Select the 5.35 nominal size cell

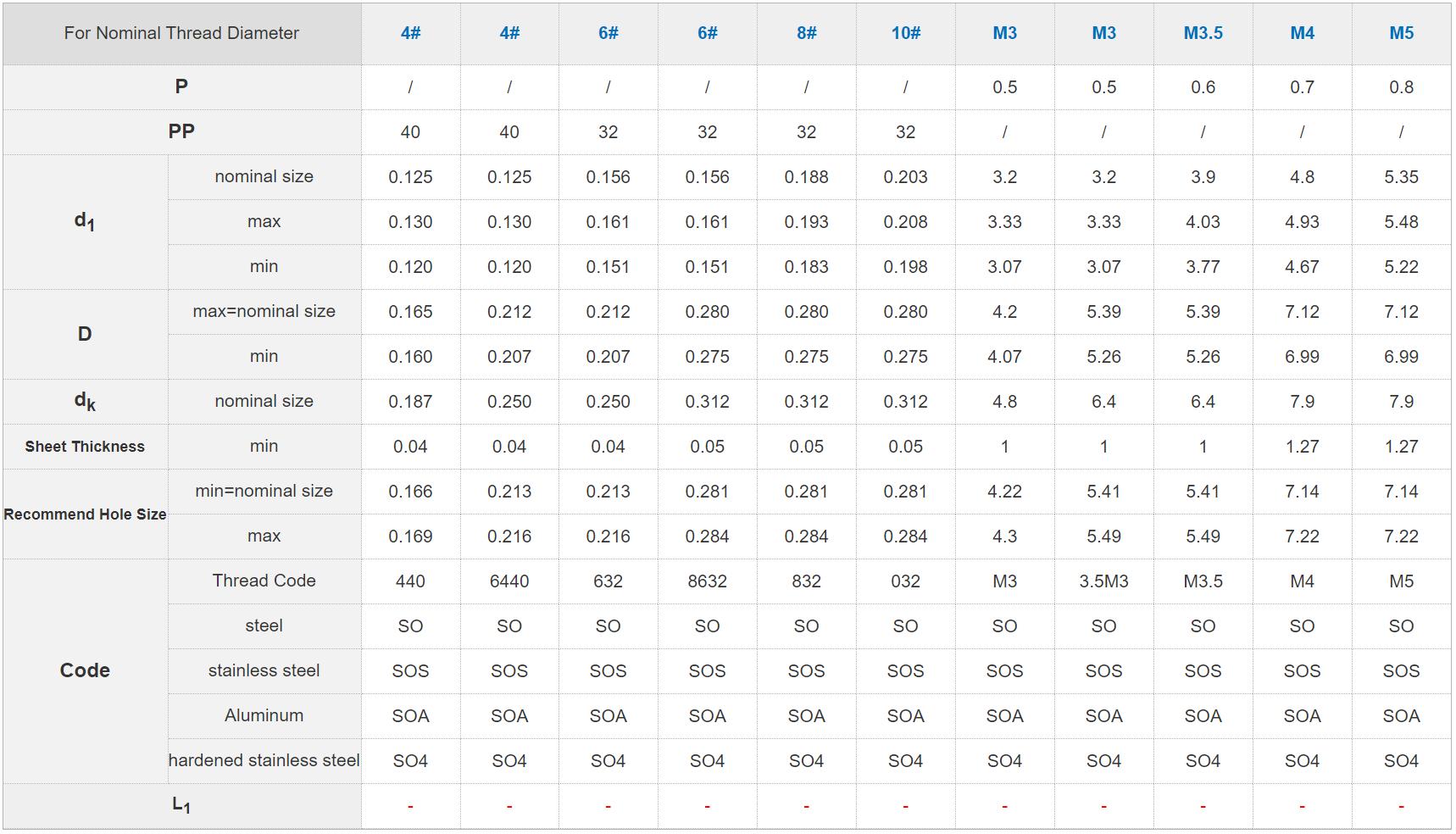(1401, 177)
